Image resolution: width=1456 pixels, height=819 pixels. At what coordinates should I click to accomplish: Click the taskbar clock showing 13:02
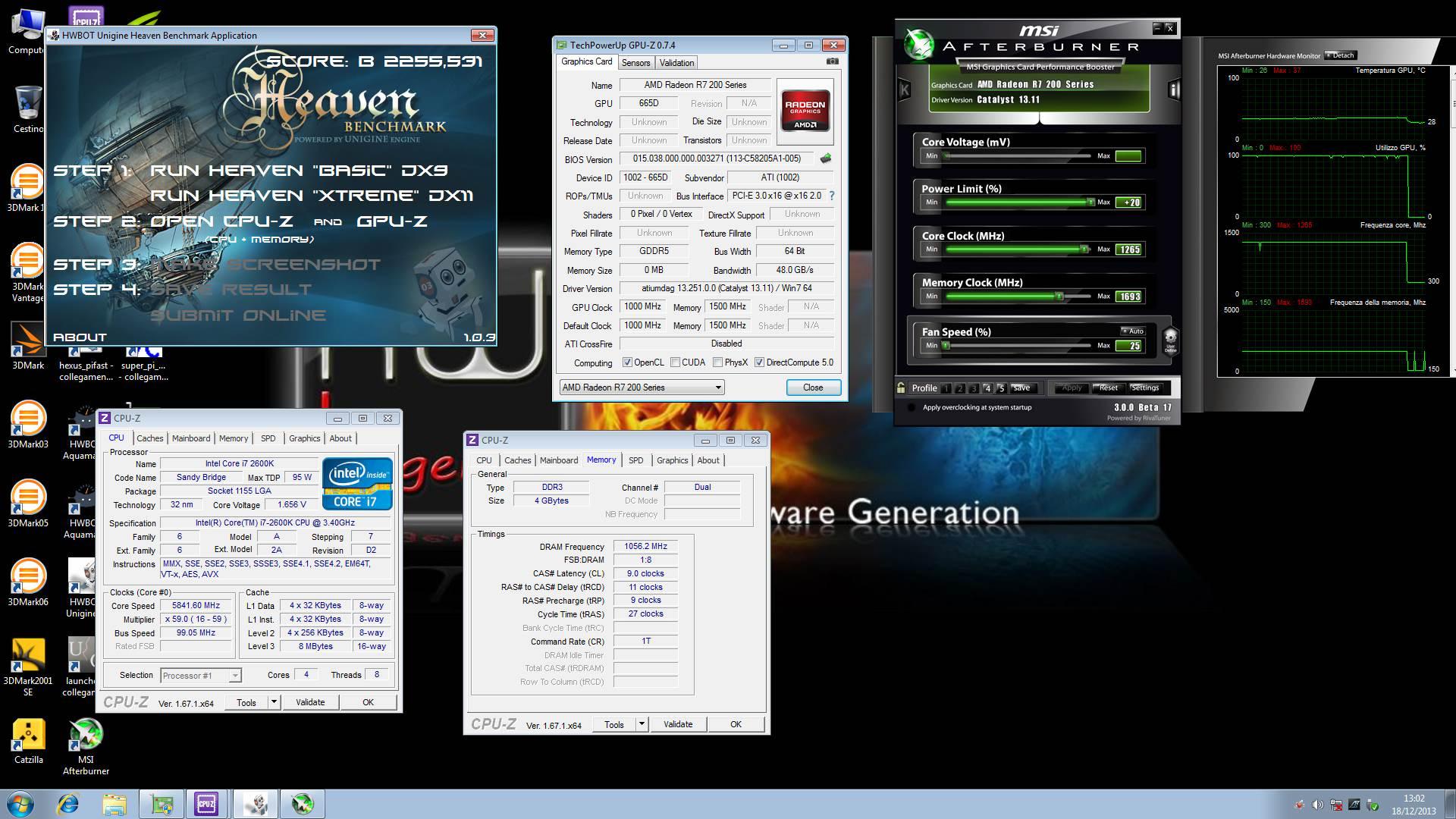pos(1414,799)
